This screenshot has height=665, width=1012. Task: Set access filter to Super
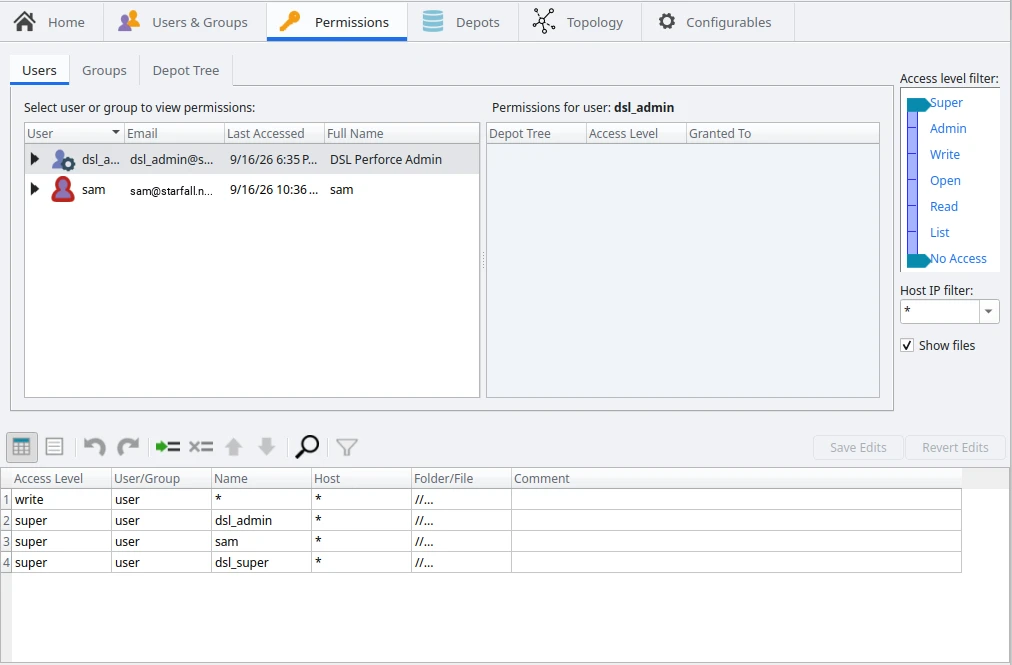pos(946,103)
